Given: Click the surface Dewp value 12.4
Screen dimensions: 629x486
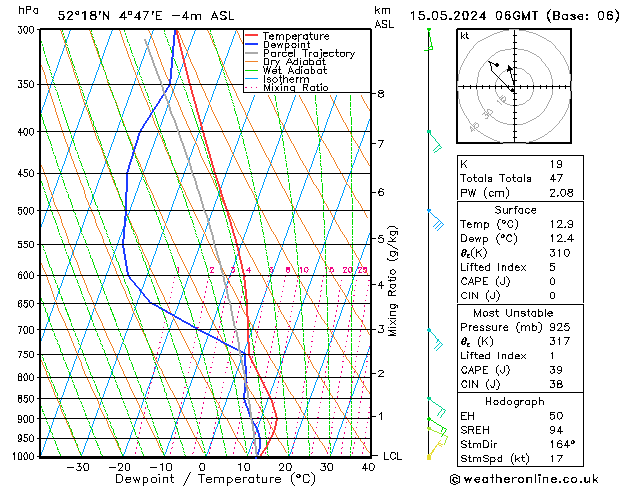Looking at the screenshot, I should [x=561, y=239].
